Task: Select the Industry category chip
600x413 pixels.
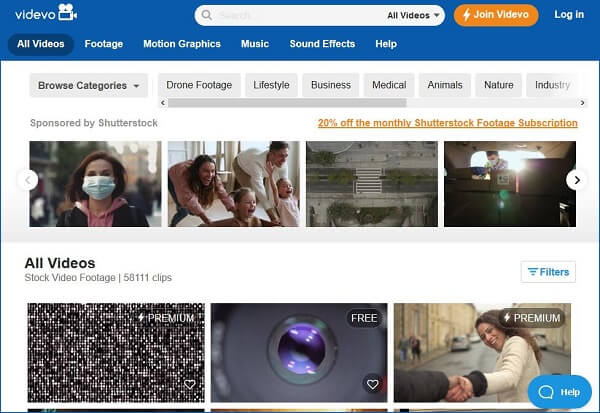Action: coord(552,85)
